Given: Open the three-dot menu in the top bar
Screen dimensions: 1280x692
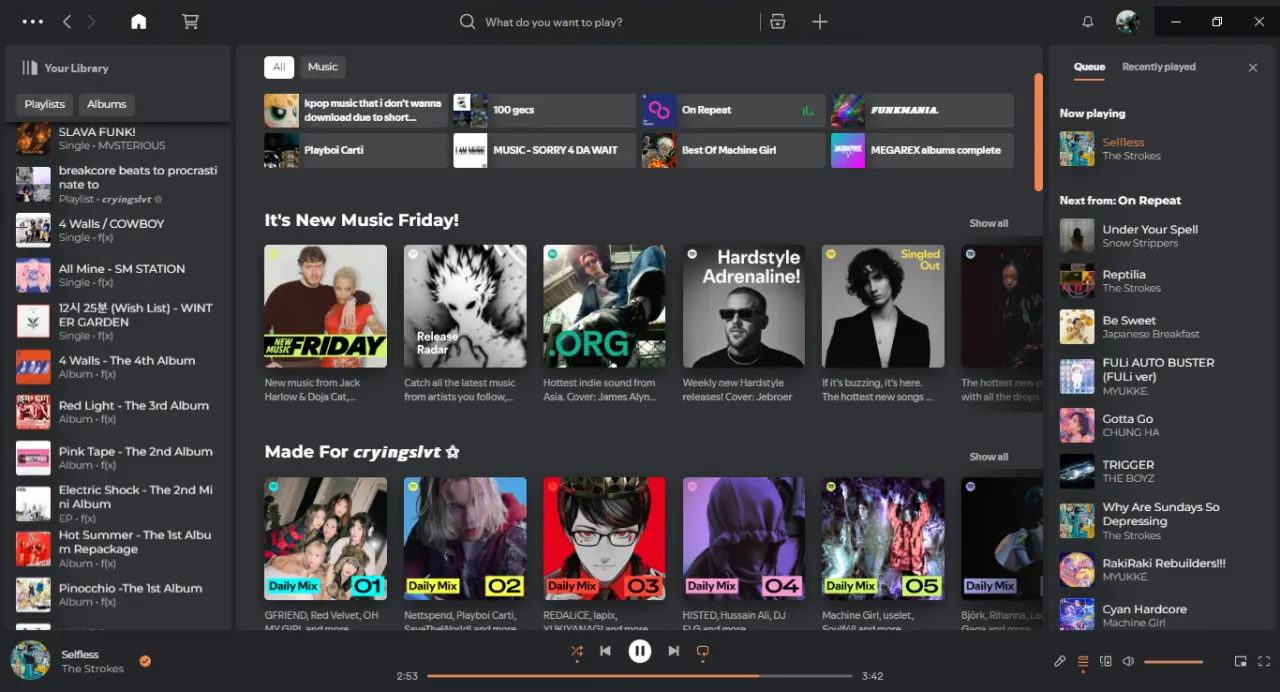Looking at the screenshot, I should (x=32, y=22).
